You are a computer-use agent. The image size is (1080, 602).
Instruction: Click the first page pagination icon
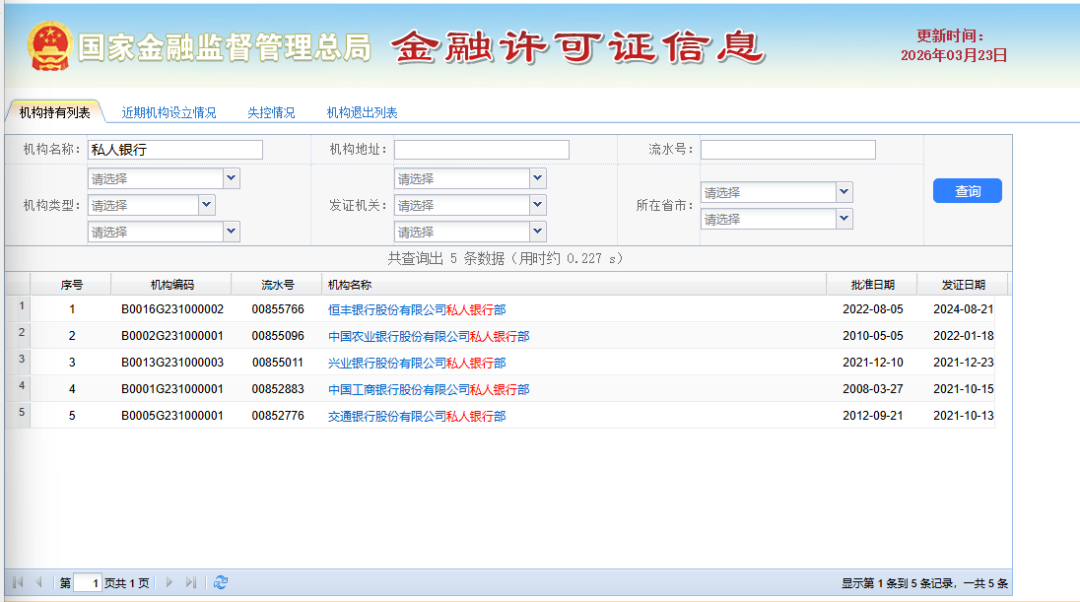point(17,582)
